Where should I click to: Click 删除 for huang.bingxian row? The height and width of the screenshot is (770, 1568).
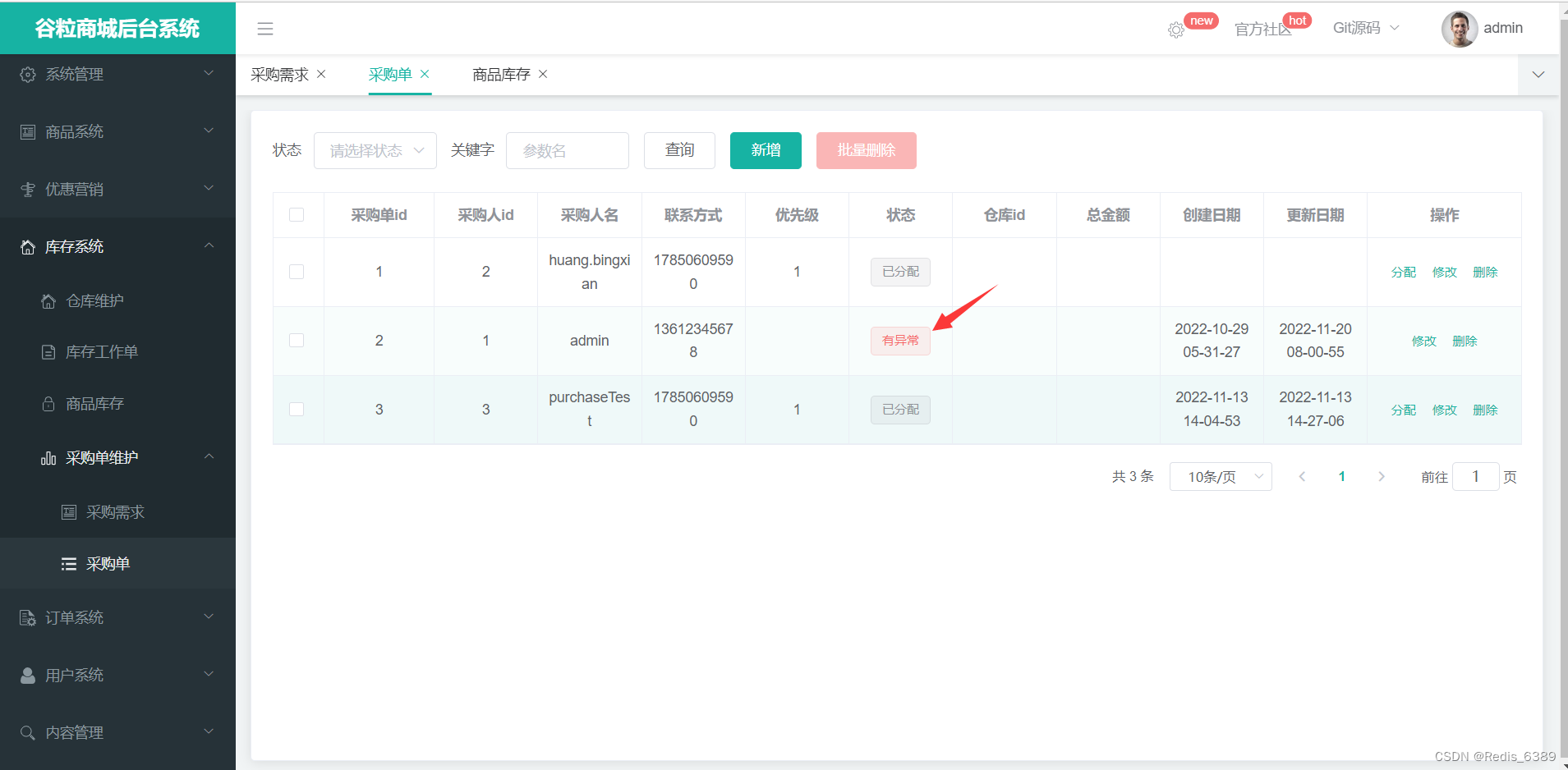tap(1486, 273)
